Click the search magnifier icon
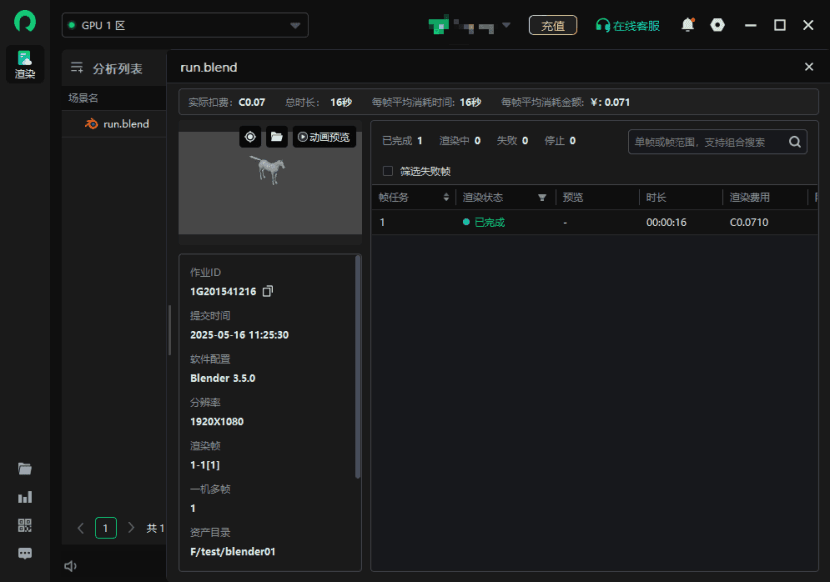The width and height of the screenshot is (830, 583). (795, 142)
